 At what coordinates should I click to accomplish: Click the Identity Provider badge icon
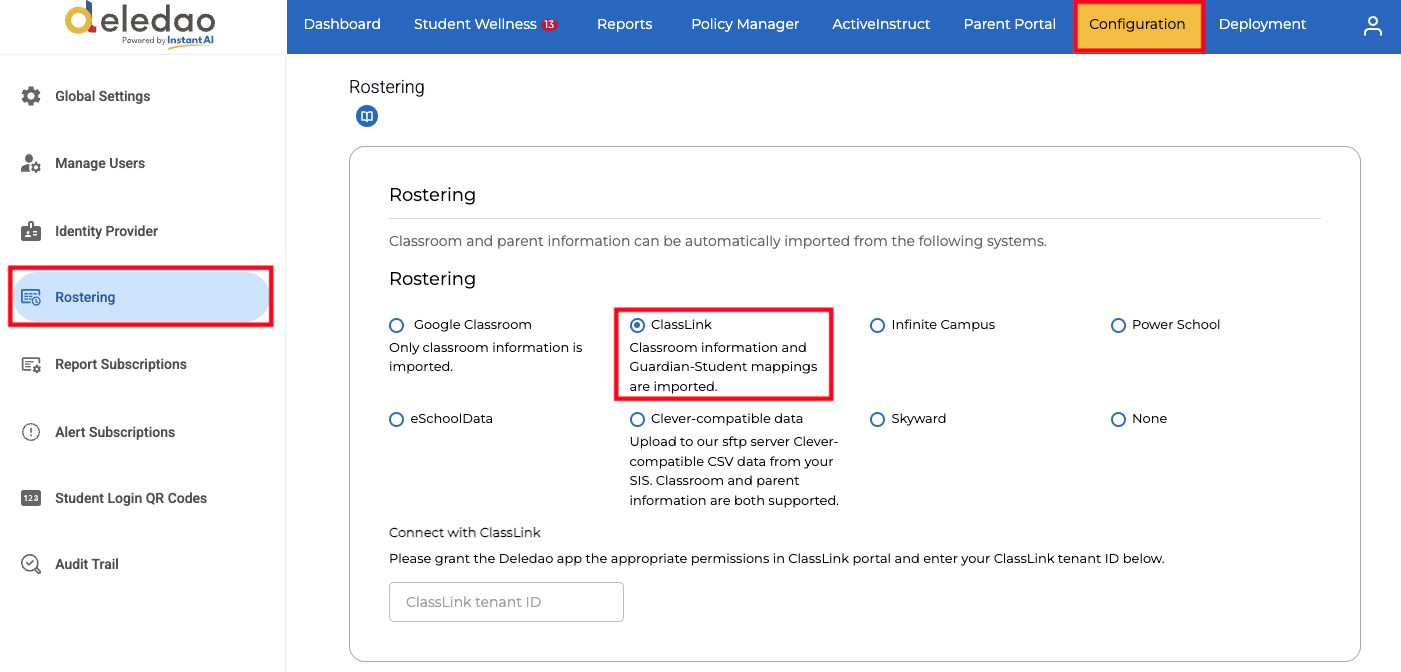click(x=31, y=231)
